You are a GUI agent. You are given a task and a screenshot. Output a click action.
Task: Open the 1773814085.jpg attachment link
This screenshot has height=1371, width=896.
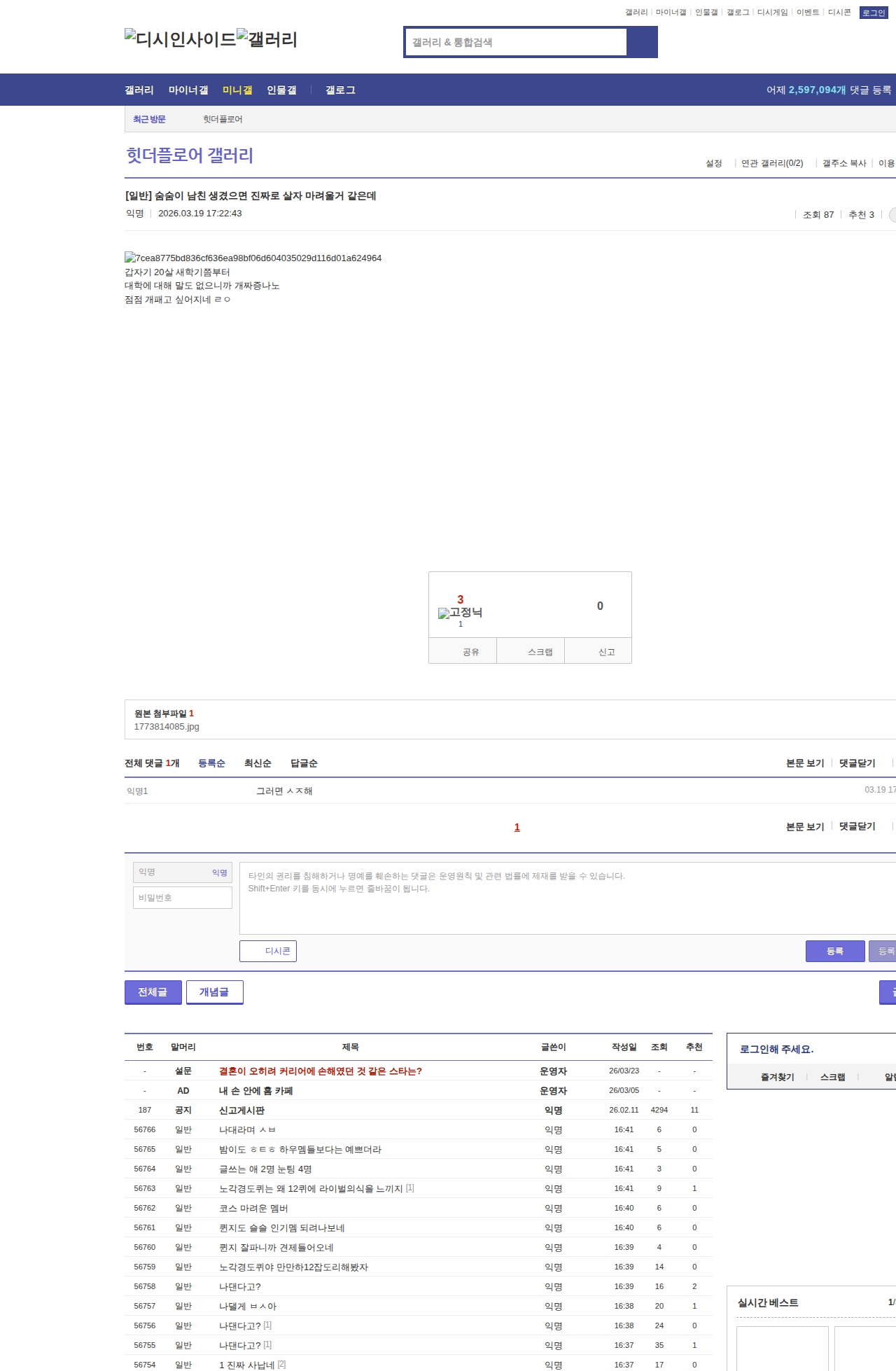point(167,727)
